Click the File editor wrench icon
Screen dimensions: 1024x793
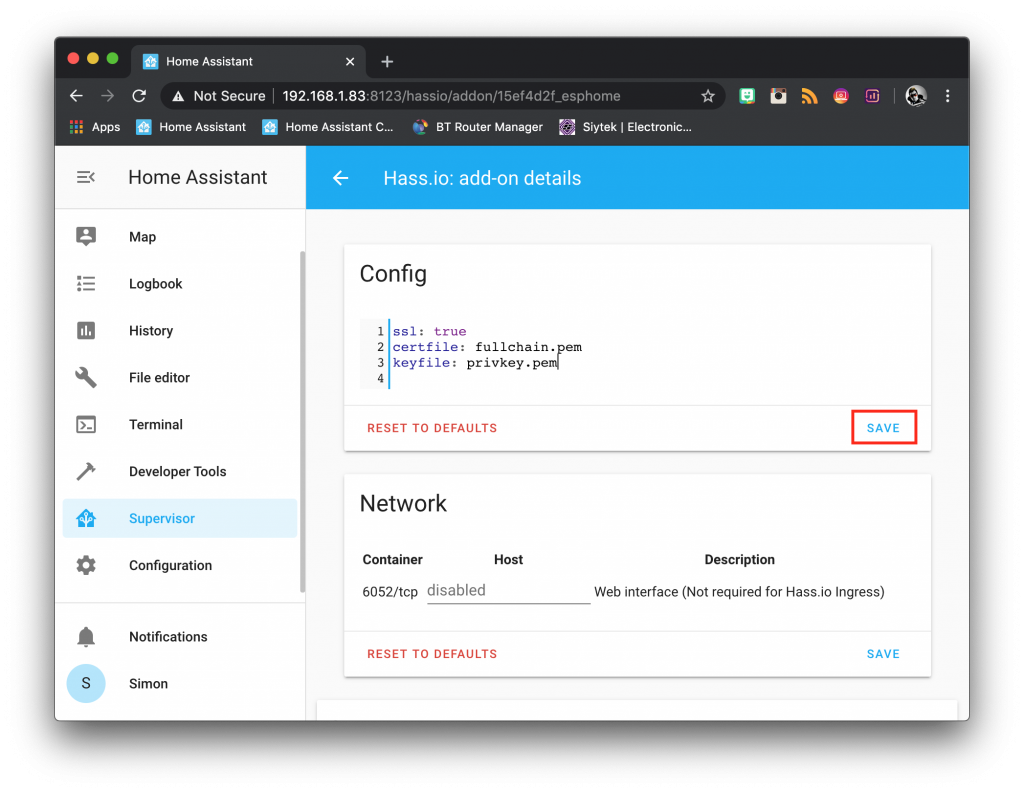pyautogui.click(x=86, y=378)
